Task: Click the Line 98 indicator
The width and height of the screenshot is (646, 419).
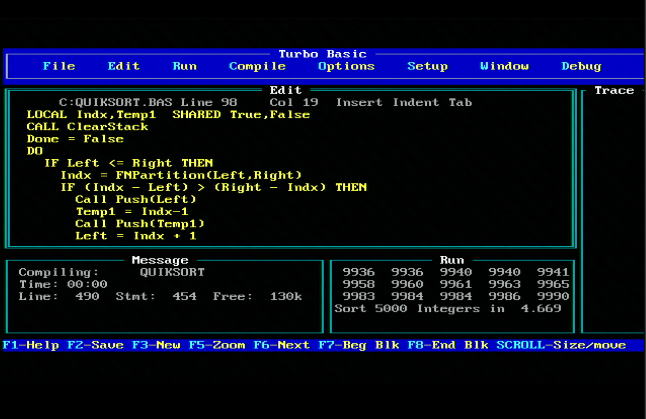Action: tap(209, 102)
